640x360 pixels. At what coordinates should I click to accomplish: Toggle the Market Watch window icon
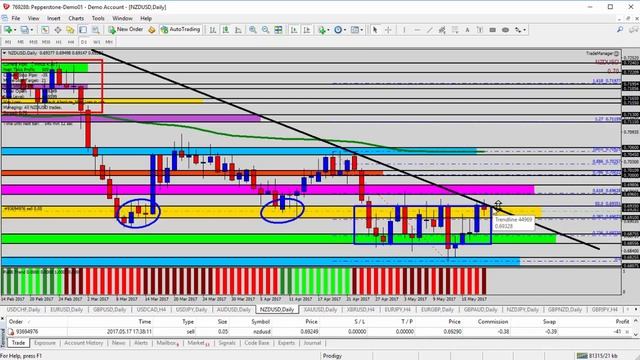(x=45, y=30)
